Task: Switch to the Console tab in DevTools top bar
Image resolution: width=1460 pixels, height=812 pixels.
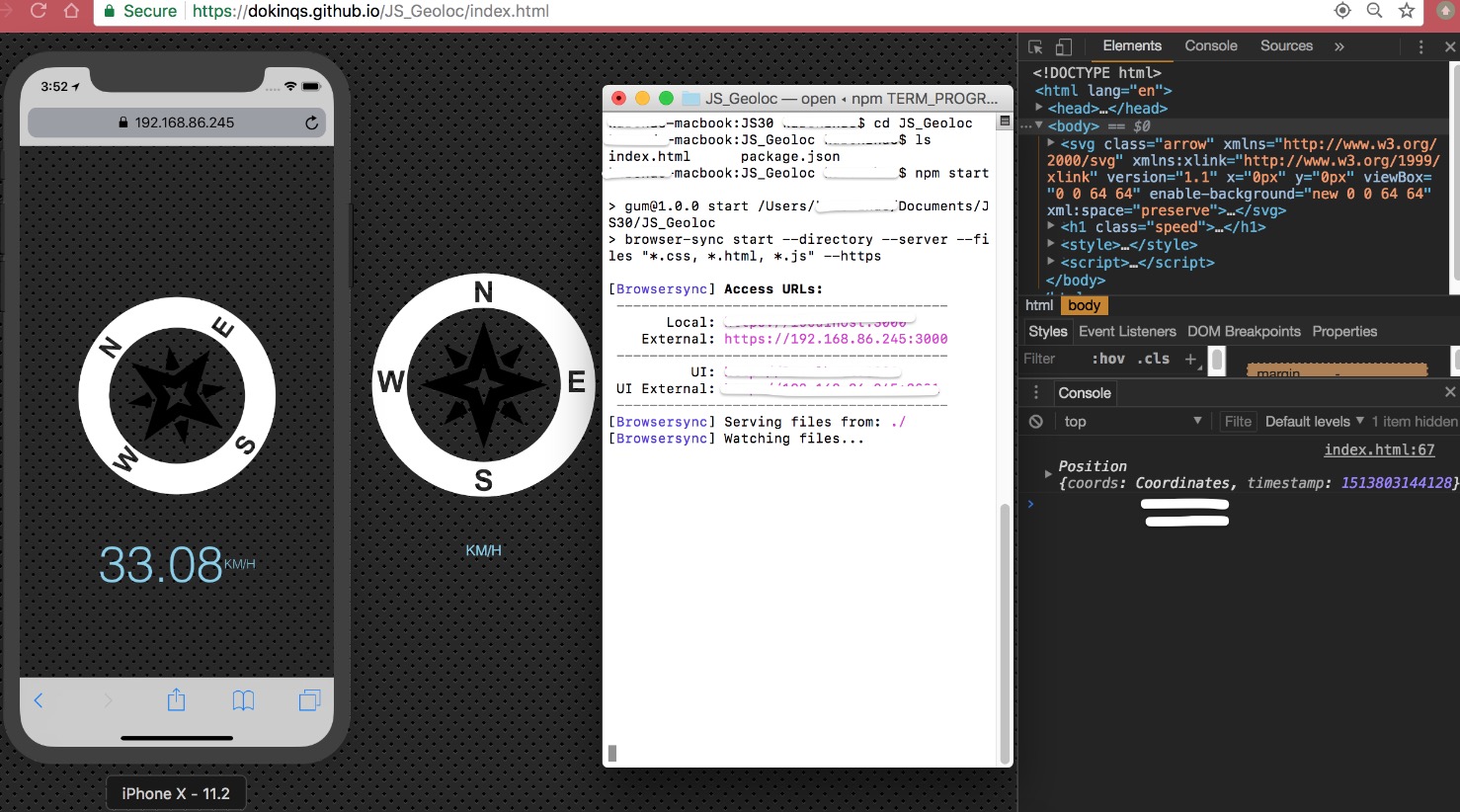Action: [x=1211, y=45]
